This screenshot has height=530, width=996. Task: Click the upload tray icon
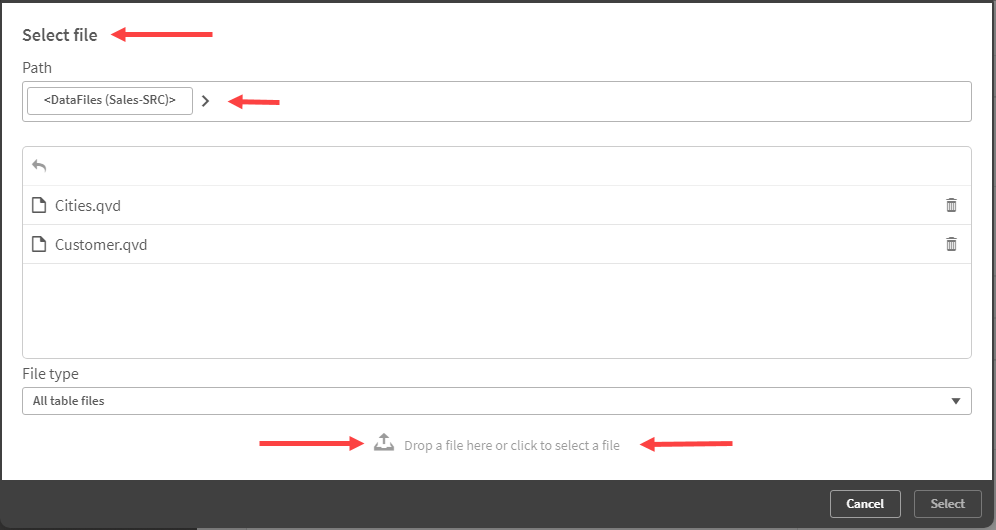pyautogui.click(x=384, y=443)
